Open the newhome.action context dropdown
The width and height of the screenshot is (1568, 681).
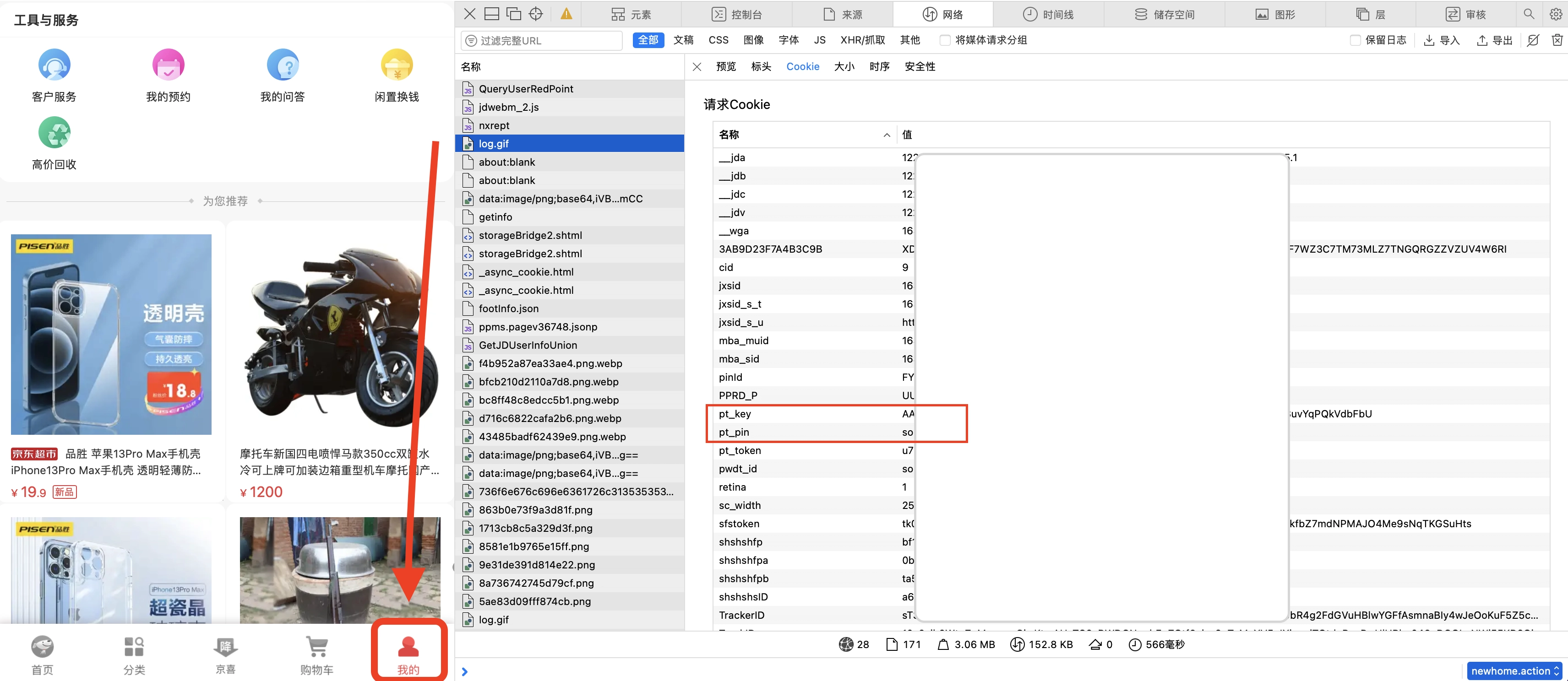pos(1514,670)
